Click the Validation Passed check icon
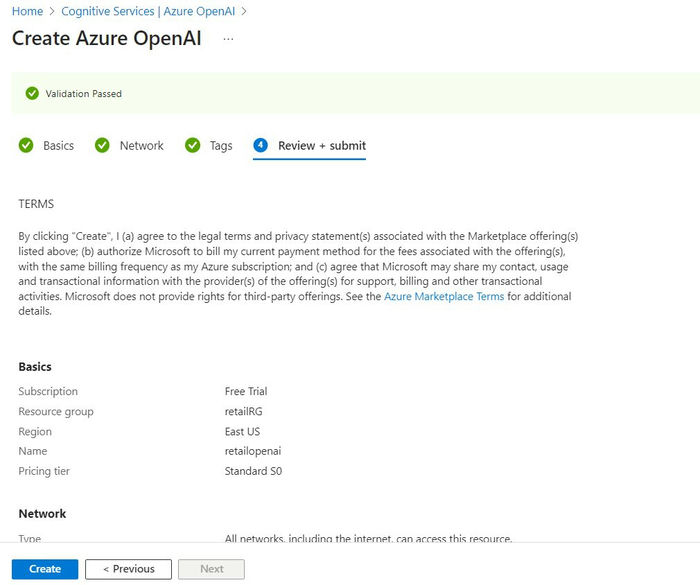Screen dimensions: 700x585 coord(32,94)
